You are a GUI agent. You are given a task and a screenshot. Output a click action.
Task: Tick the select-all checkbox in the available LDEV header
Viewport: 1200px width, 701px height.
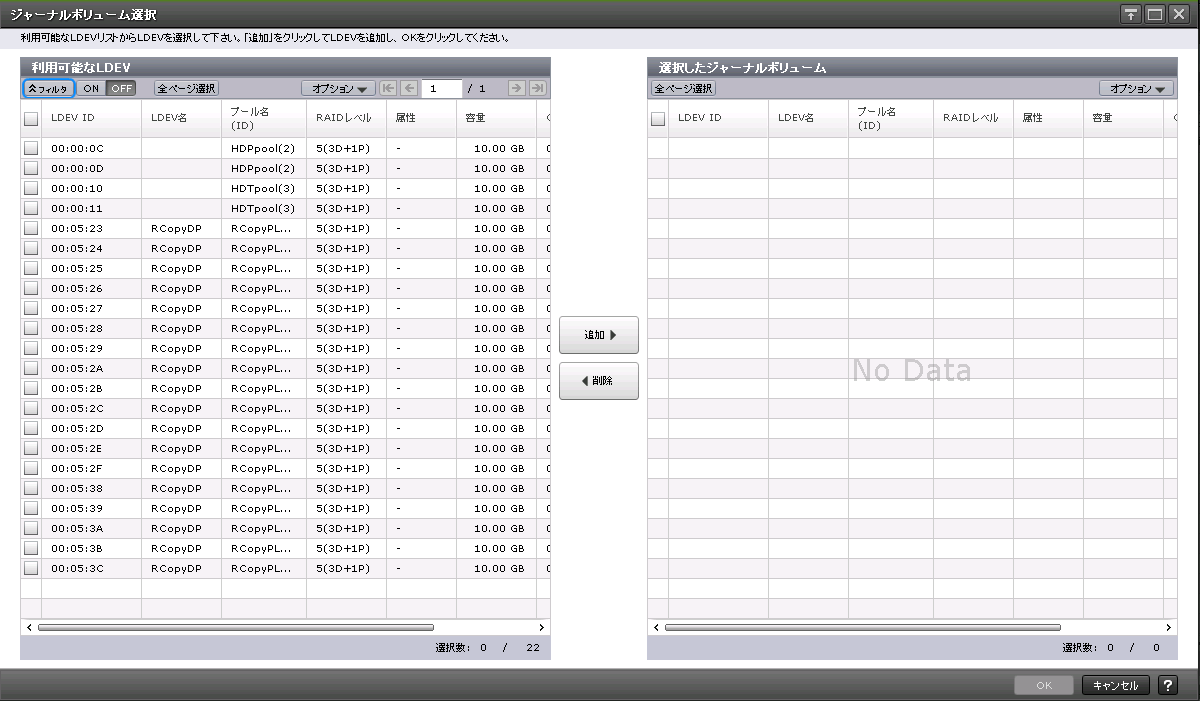(x=31, y=118)
